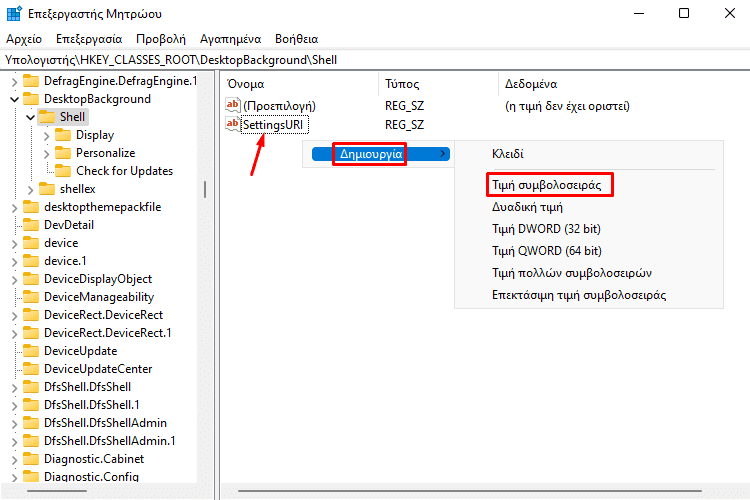
Task: Choose Τιμή DWORD (32 bit)
Action: click(546, 229)
